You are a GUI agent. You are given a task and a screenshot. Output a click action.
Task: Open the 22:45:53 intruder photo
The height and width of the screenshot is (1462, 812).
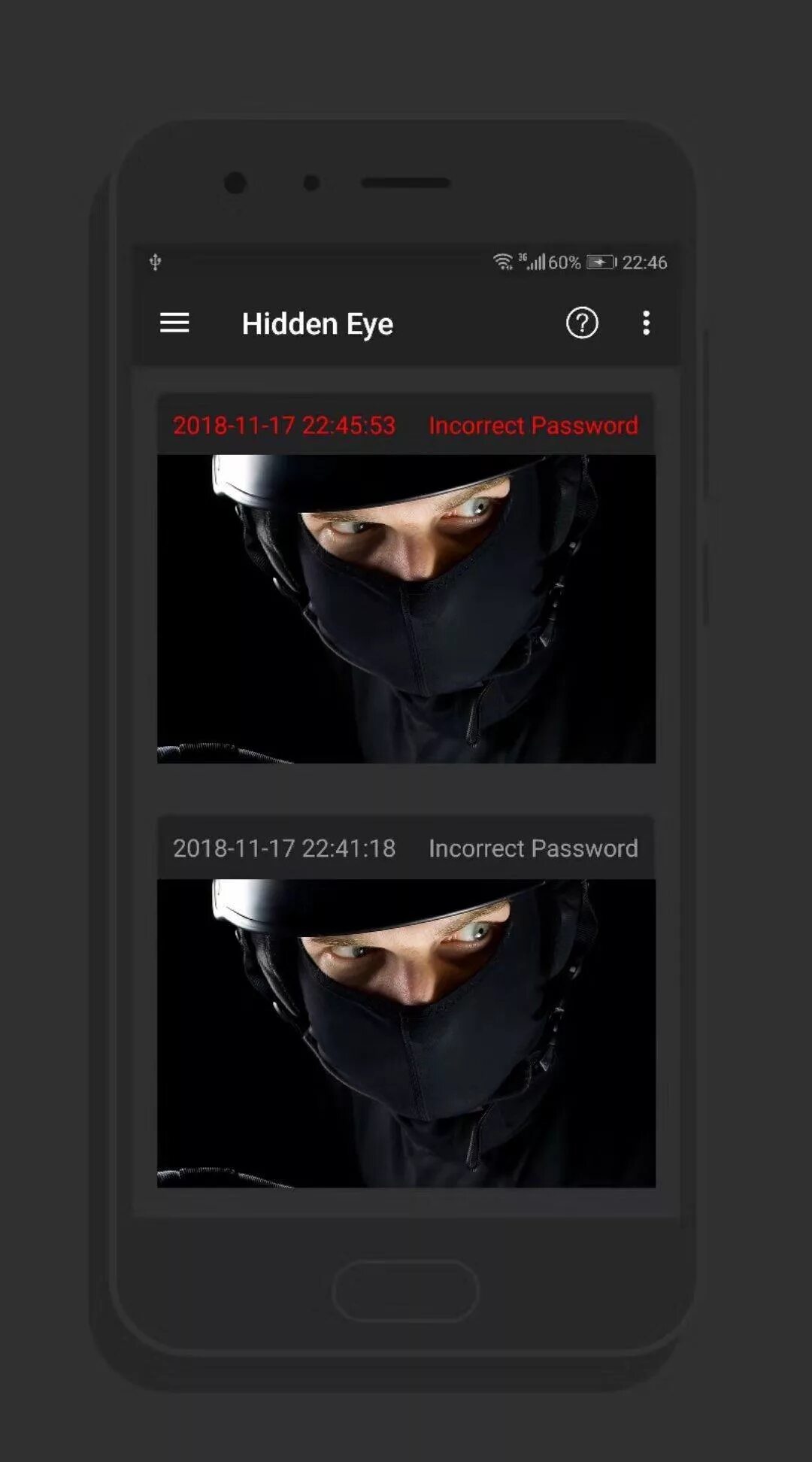click(406, 609)
